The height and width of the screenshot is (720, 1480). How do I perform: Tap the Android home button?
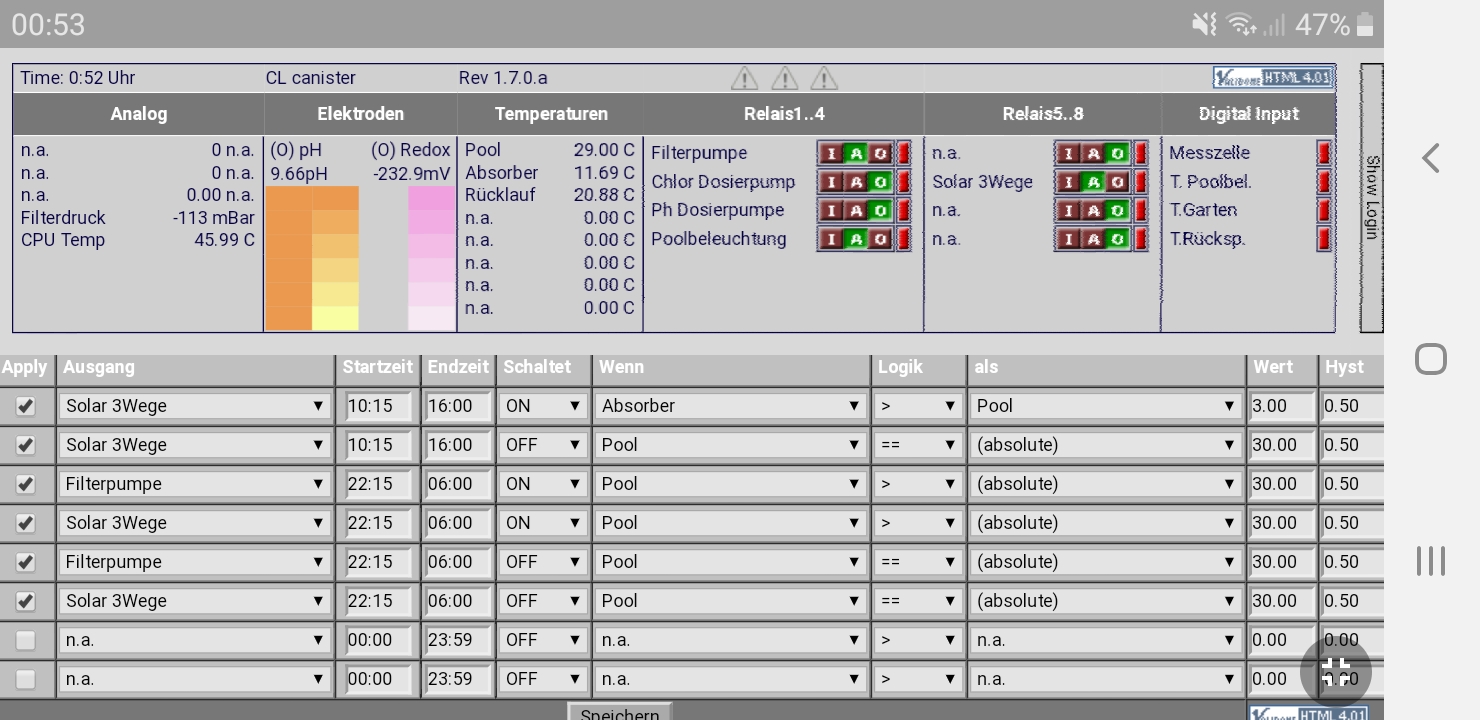pyautogui.click(x=1431, y=359)
